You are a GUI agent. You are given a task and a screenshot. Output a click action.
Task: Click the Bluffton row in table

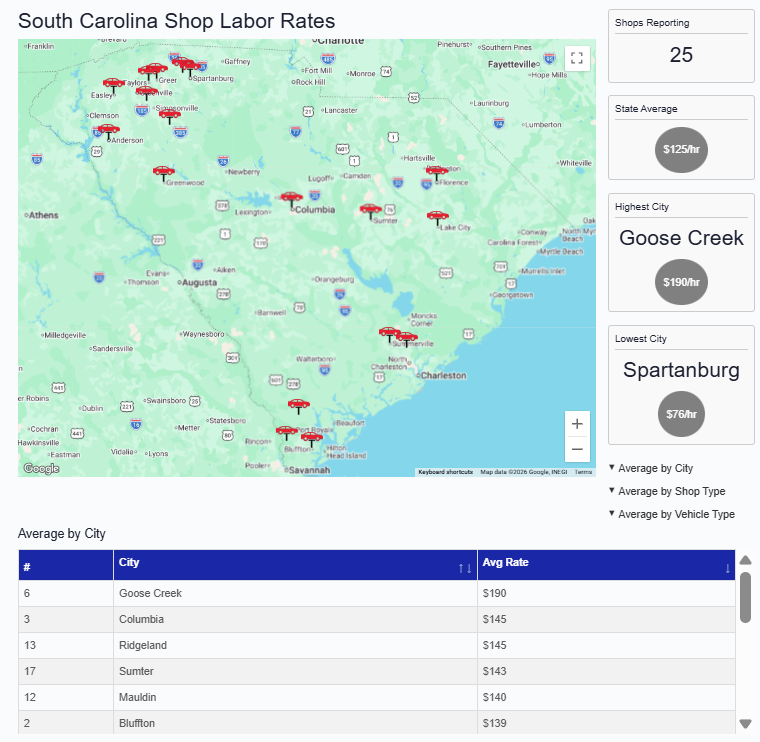point(377,723)
